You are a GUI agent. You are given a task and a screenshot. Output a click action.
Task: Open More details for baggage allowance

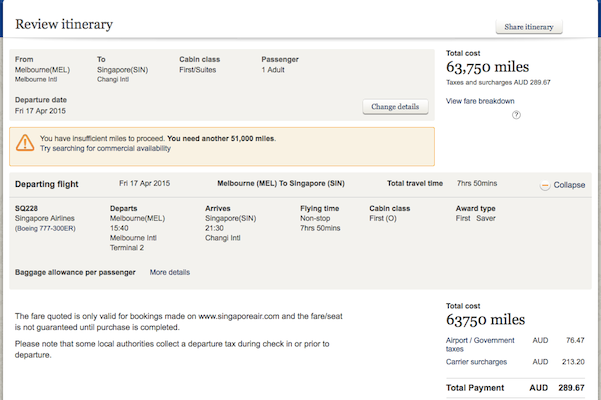(x=169, y=272)
